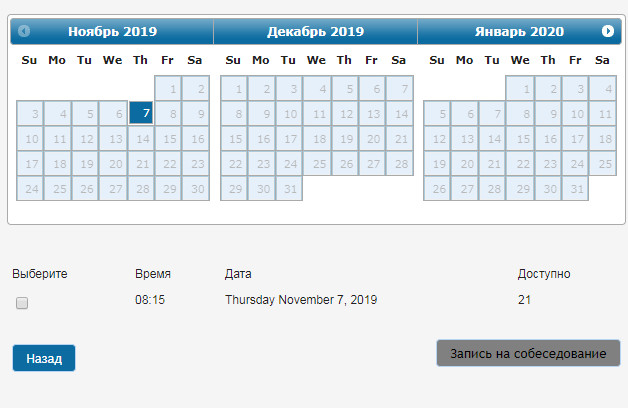Select November 7 highlighted date

pyautogui.click(x=141, y=113)
